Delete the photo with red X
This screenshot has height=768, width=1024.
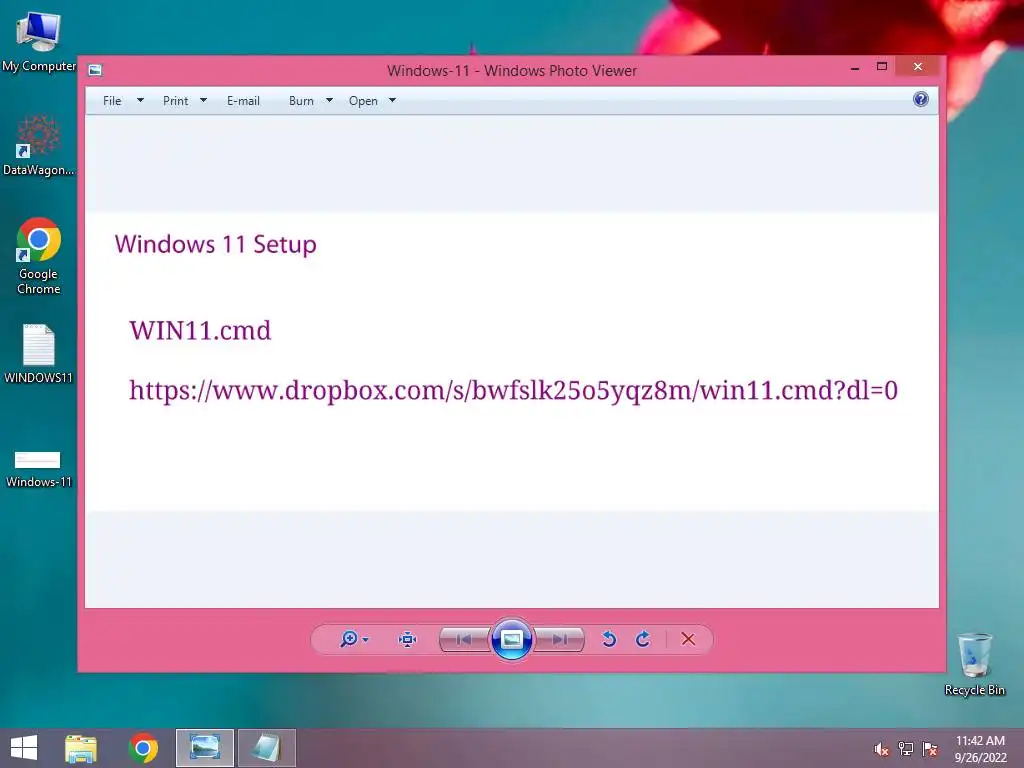688,639
